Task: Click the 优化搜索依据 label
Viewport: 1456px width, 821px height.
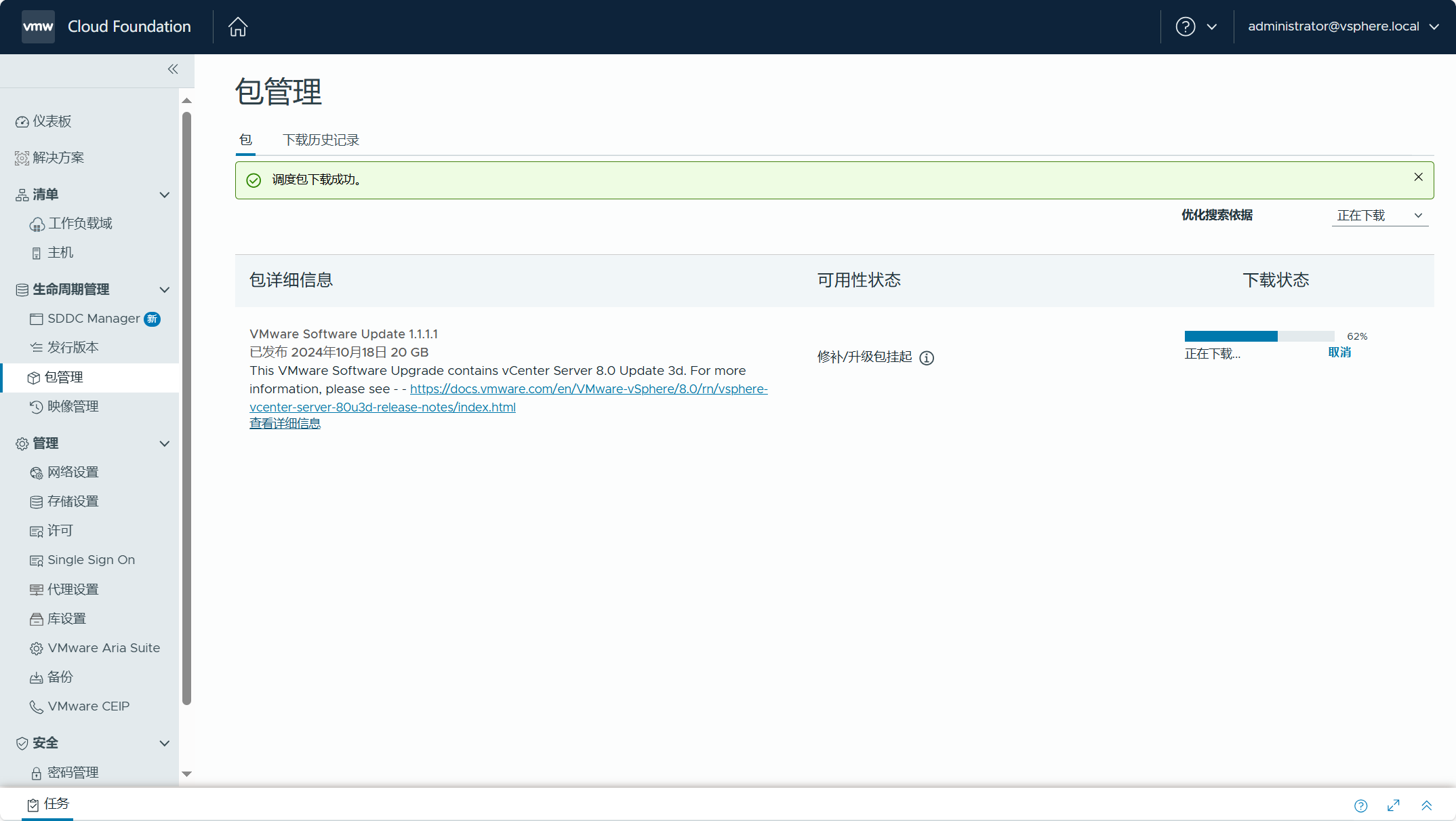Action: tap(1217, 215)
